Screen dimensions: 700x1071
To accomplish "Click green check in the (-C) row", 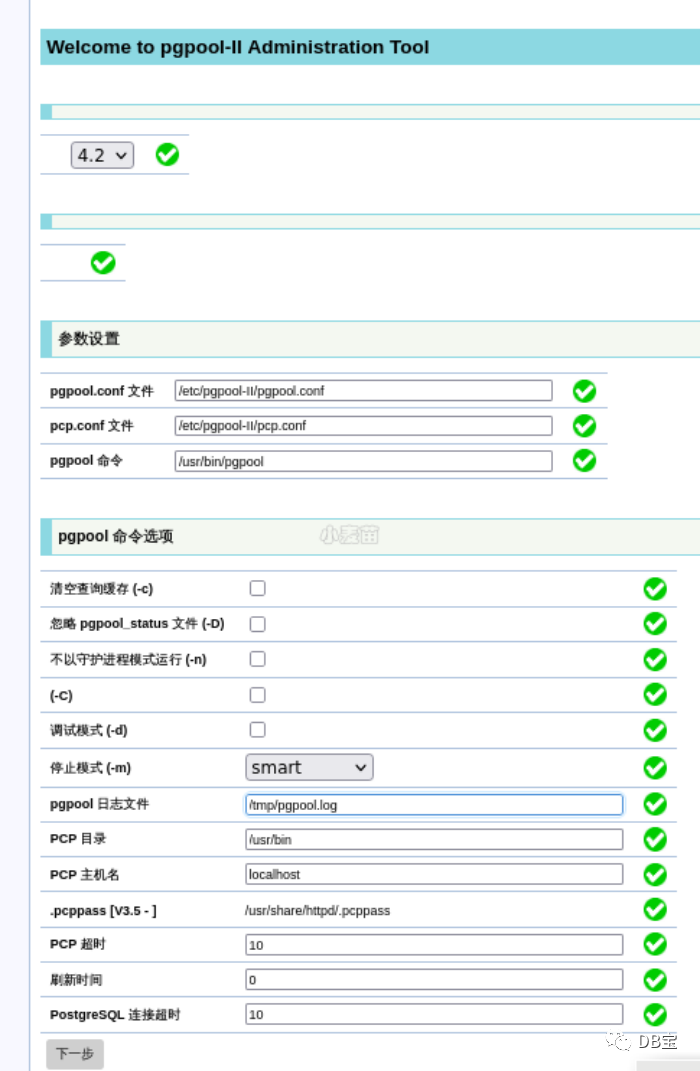I will (655, 695).
